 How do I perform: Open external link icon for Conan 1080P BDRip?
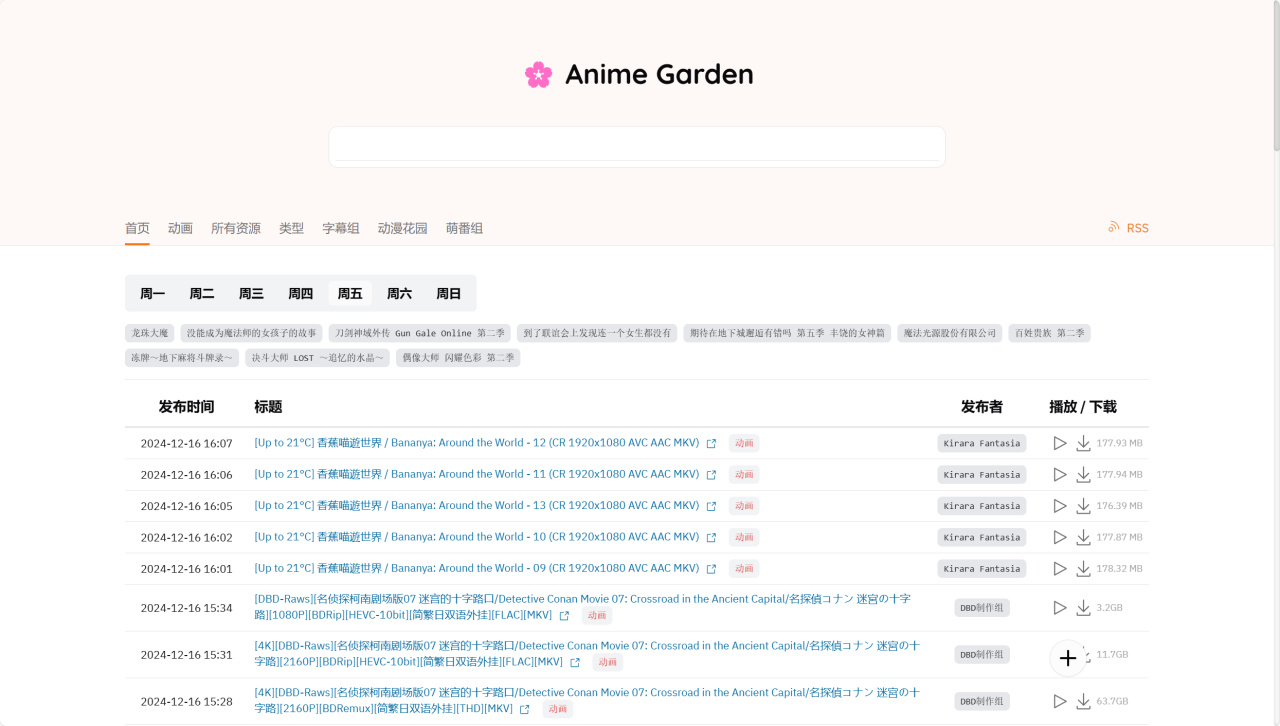pos(564,616)
